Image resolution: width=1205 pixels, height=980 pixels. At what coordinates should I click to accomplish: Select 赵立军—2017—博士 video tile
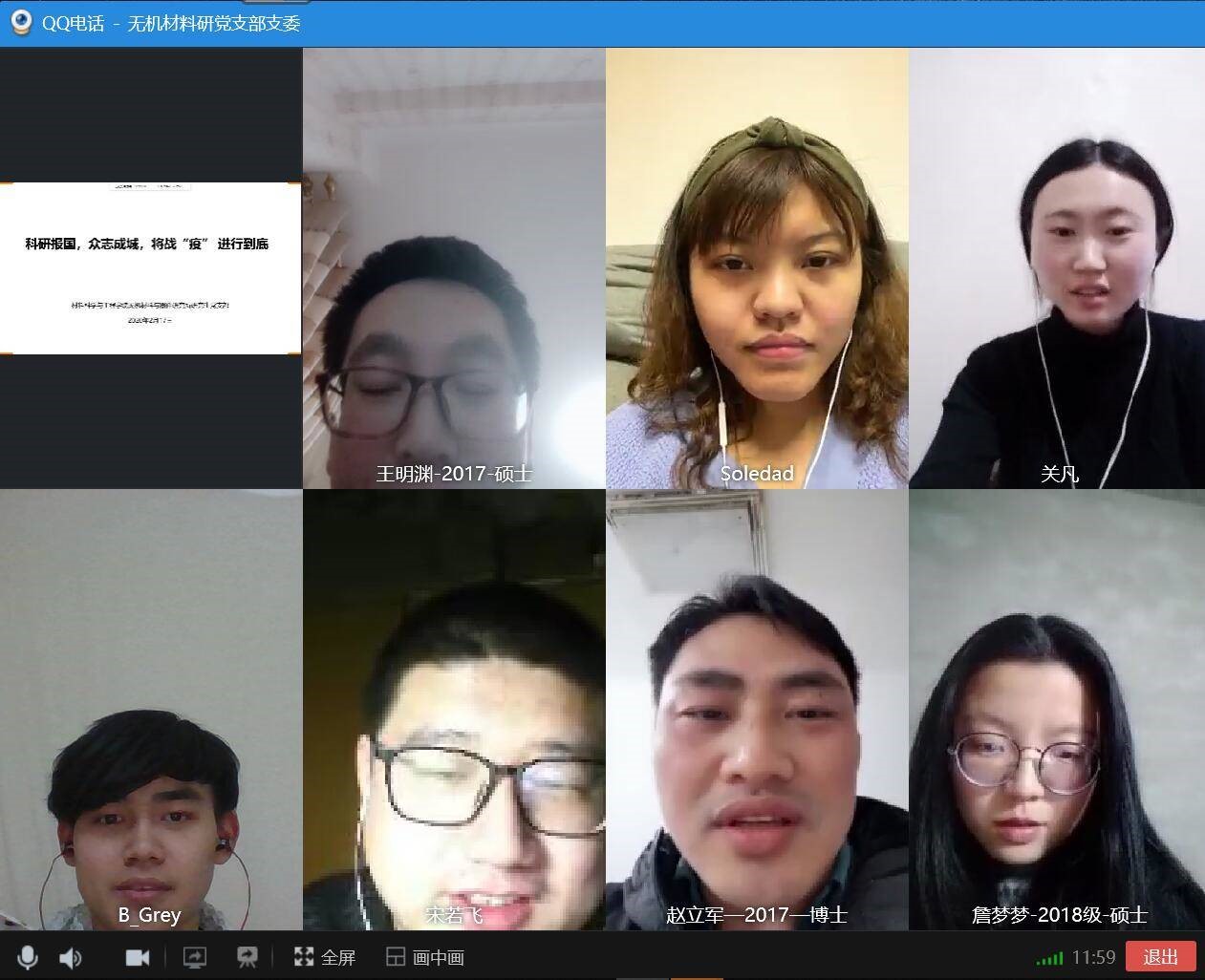(757, 710)
